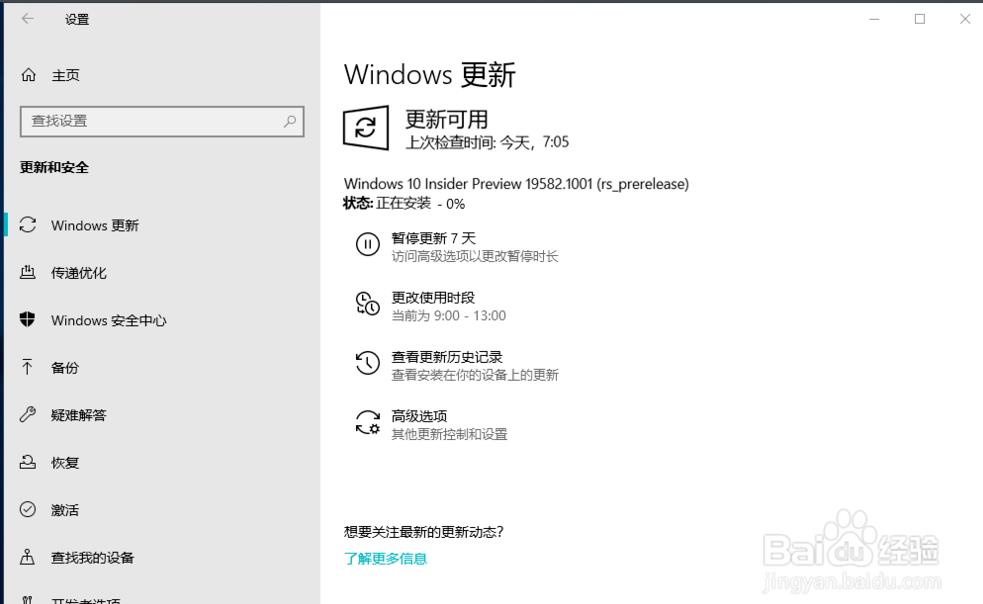Open the partially visible 开发者选项 entry
This screenshot has width=983, height=604.
[86, 600]
